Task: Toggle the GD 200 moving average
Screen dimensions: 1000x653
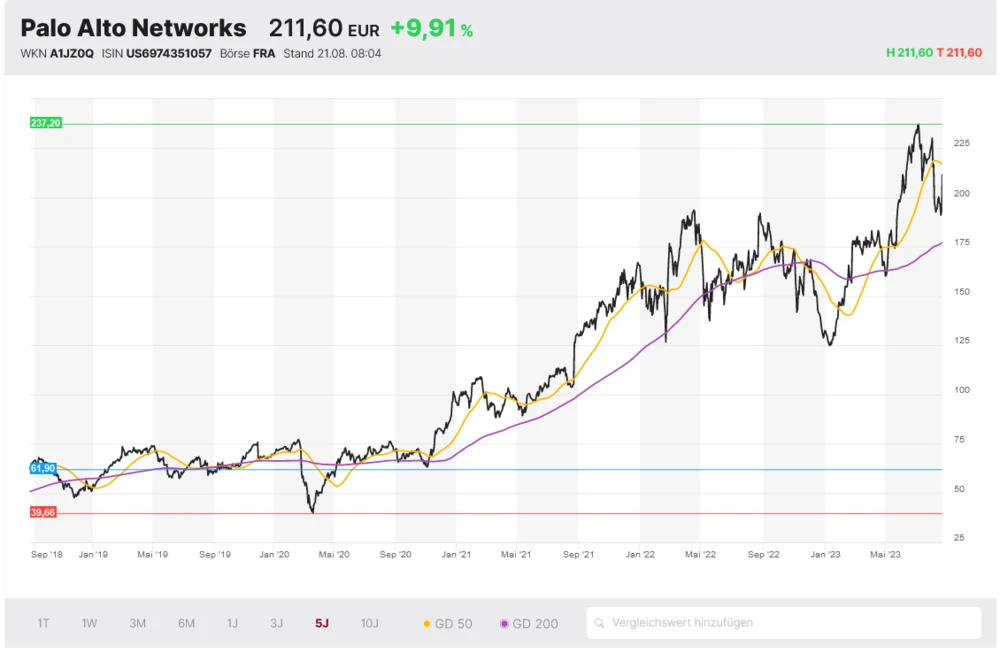Action: [529, 624]
